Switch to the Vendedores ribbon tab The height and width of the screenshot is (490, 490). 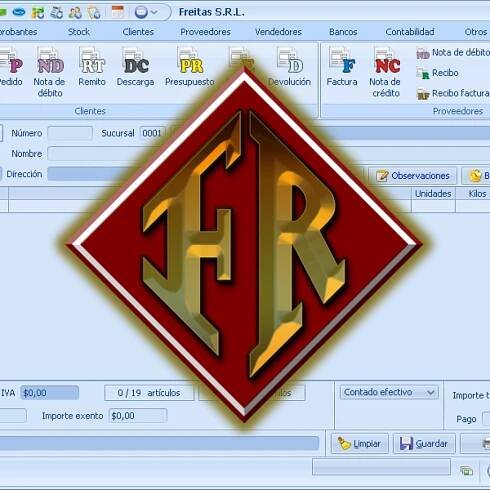pyautogui.click(x=278, y=32)
